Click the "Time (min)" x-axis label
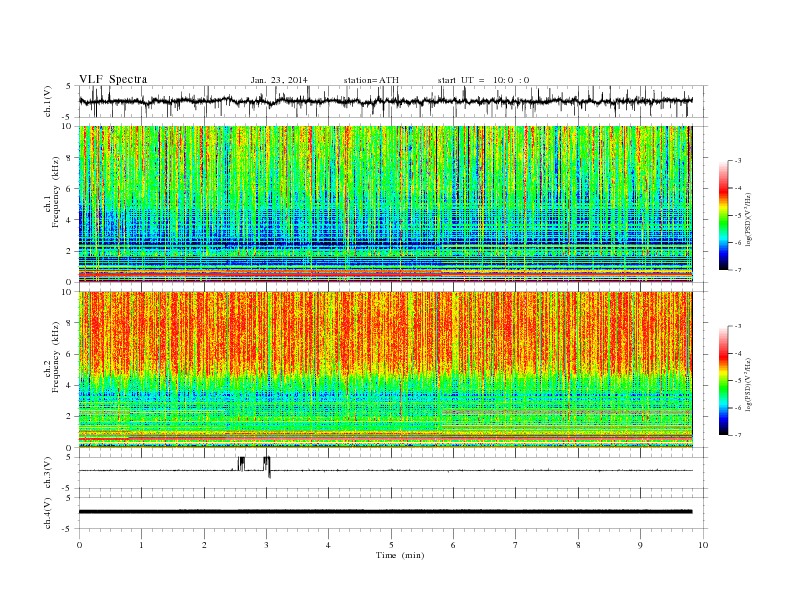Viewport: 792px width, 612px height. [400, 555]
